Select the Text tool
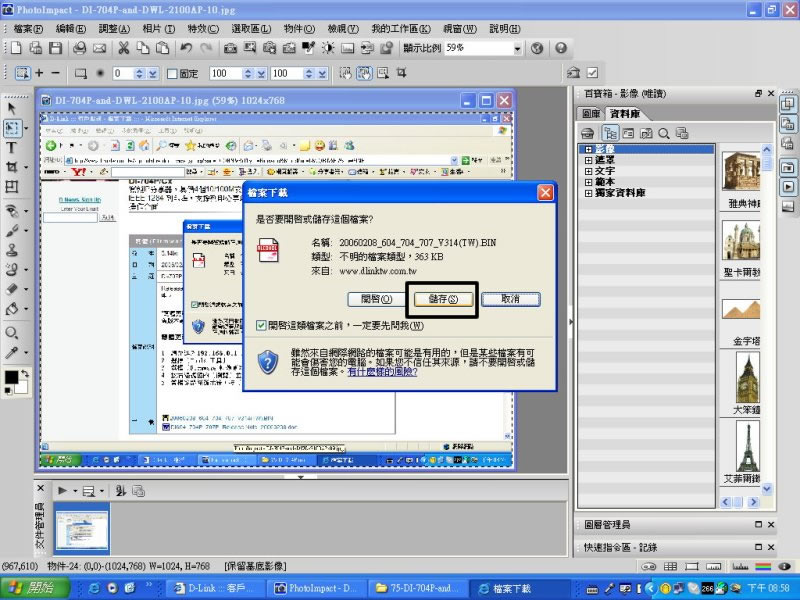The image size is (800, 600). coord(11,148)
